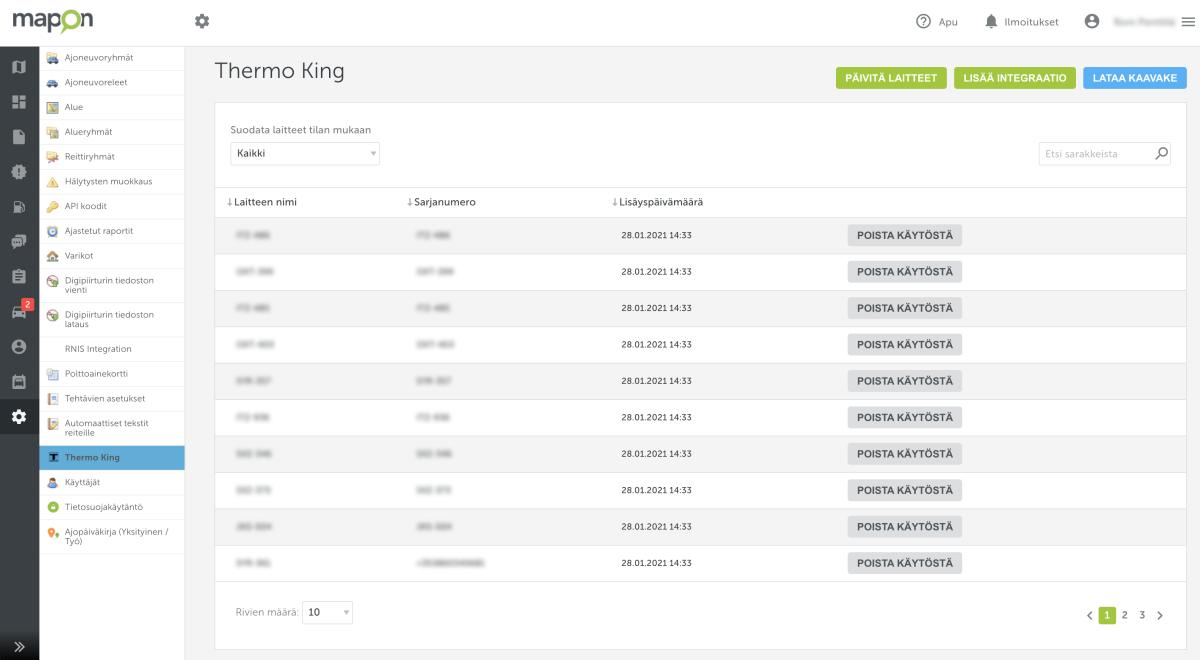Click the car icon with red badge
The image size is (1200, 660).
tap(19, 311)
